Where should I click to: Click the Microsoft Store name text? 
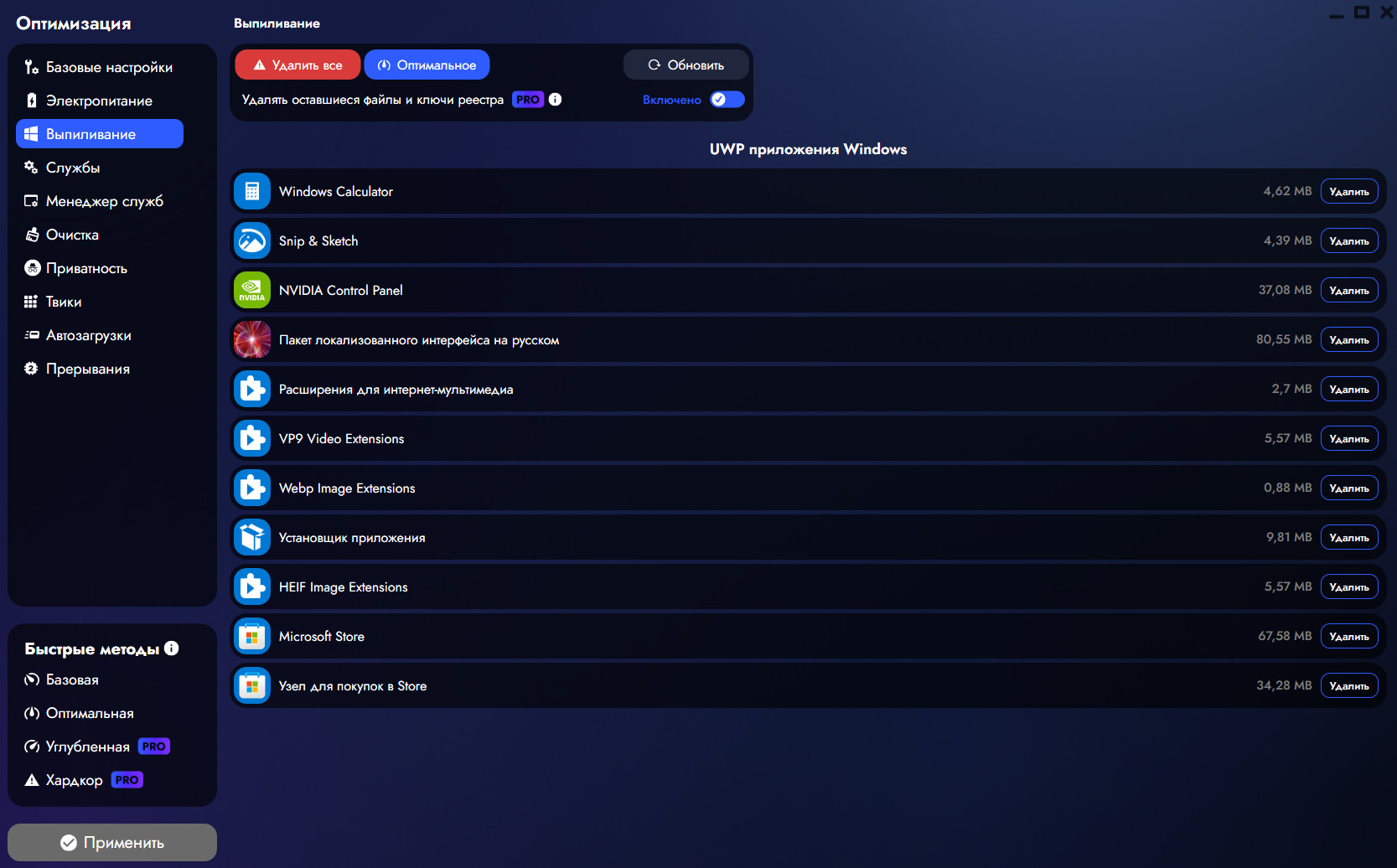[x=322, y=636]
